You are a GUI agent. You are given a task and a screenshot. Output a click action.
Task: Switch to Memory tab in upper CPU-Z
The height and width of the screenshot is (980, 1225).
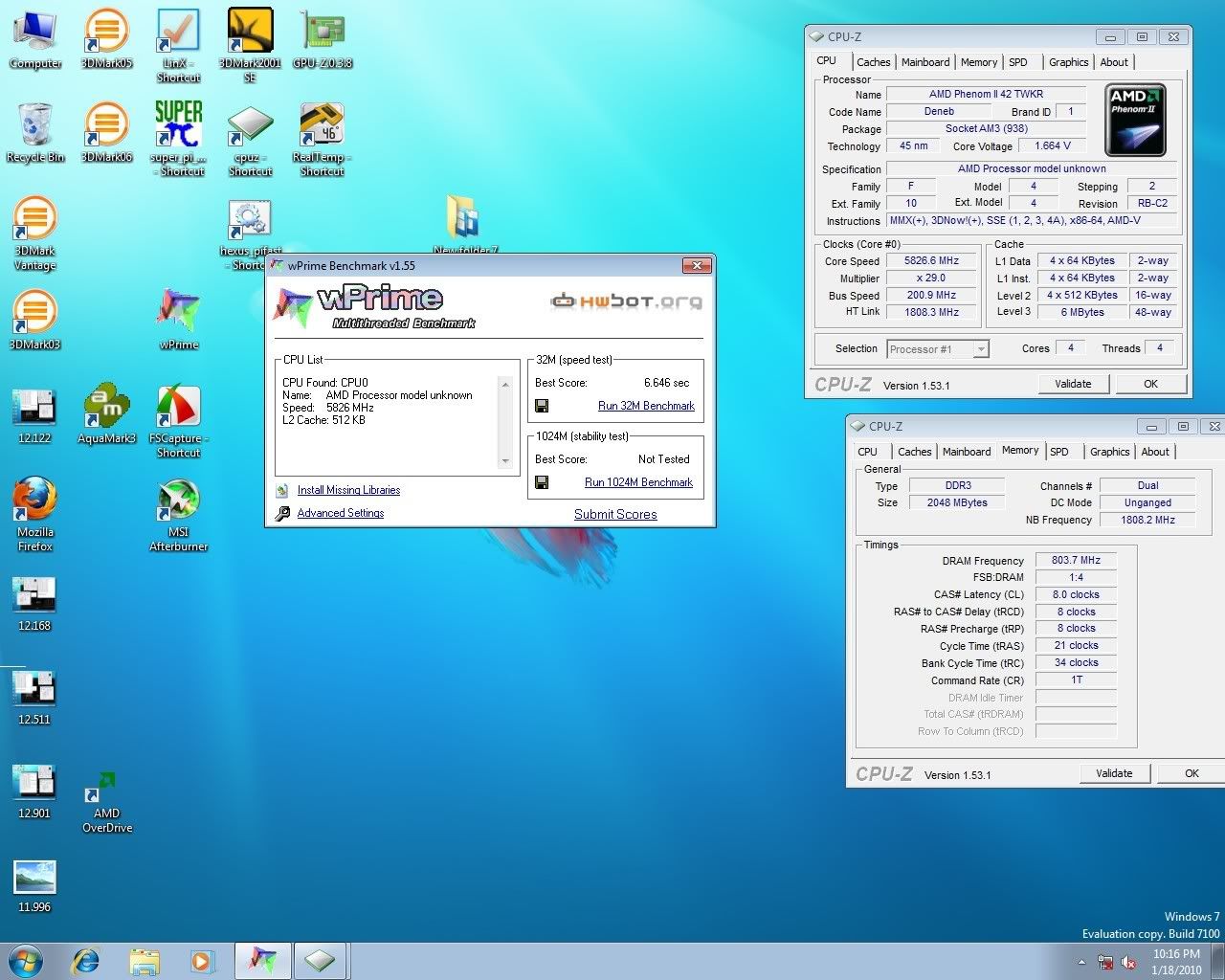tap(979, 62)
